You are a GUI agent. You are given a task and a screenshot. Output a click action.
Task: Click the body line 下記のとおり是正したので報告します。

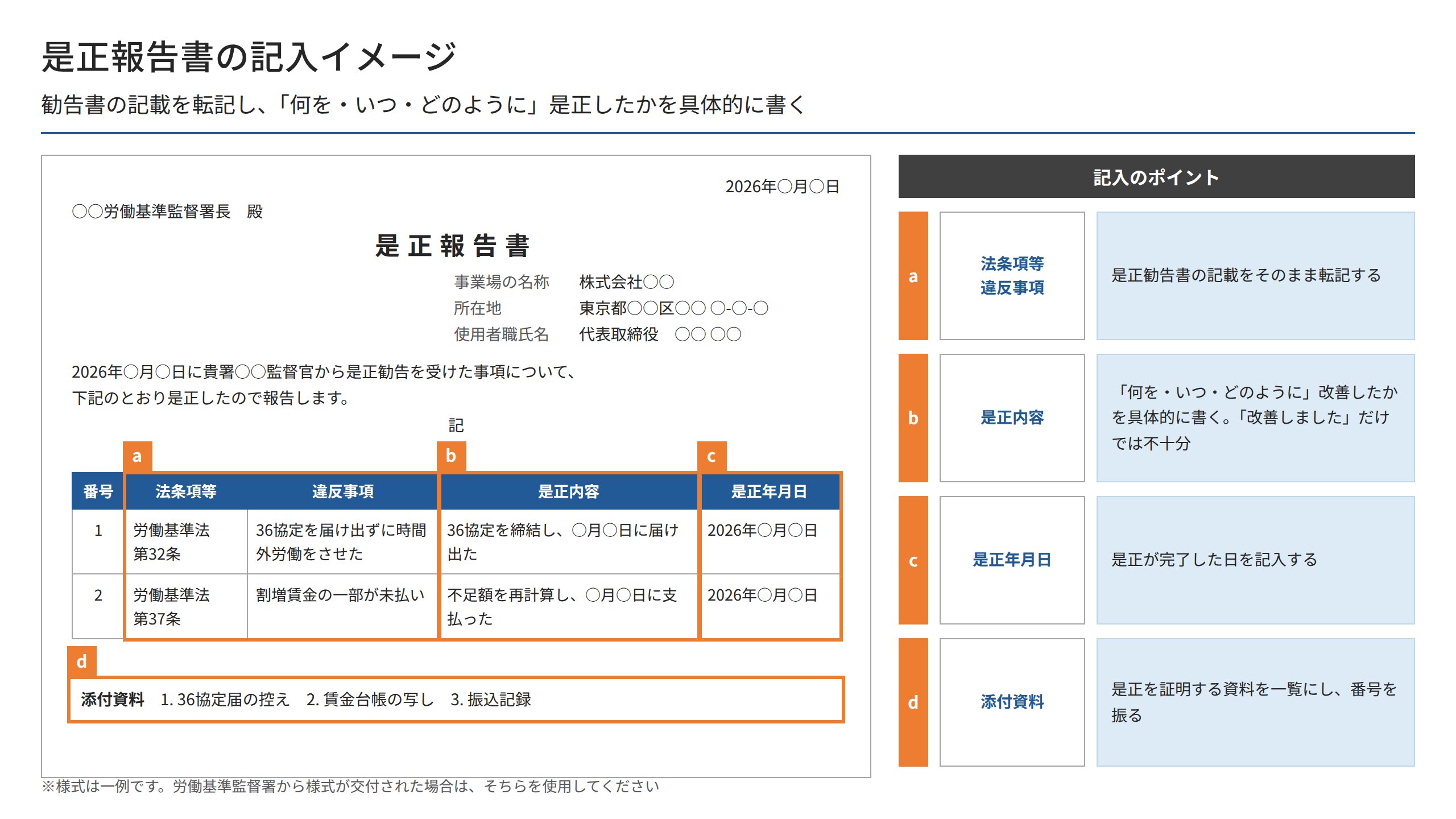pos(211,398)
